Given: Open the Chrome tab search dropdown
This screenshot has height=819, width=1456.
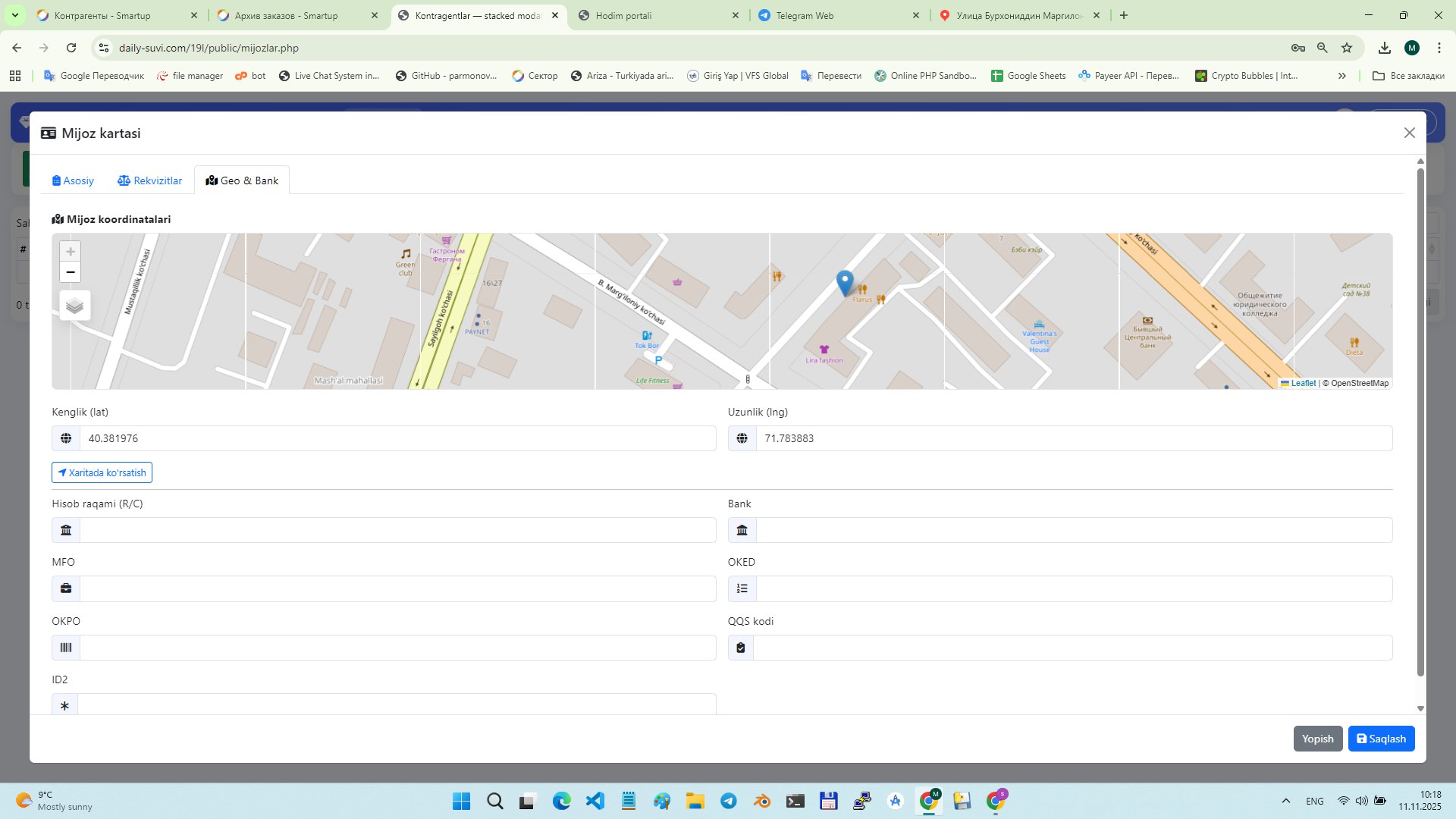Looking at the screenshot, I should [14, 15].
